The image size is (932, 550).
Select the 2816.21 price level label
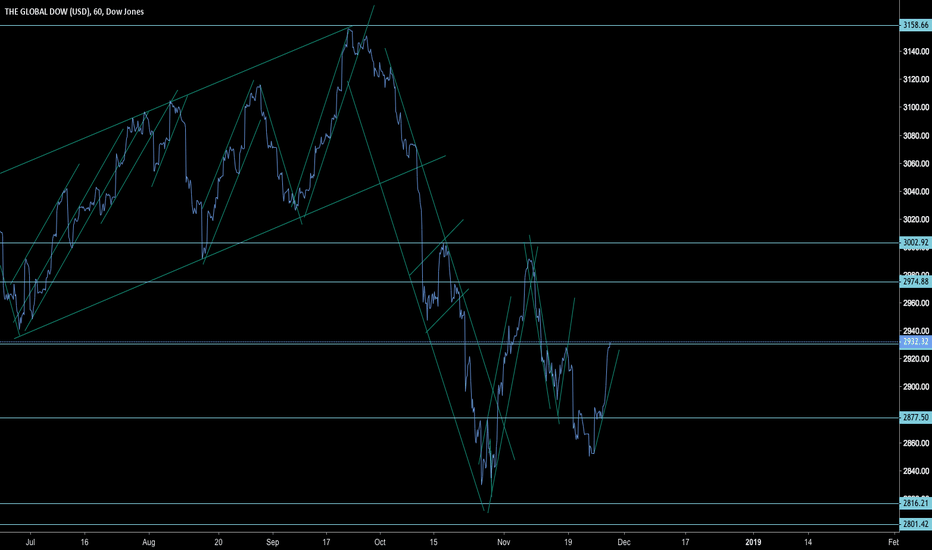tap(915, 503)
